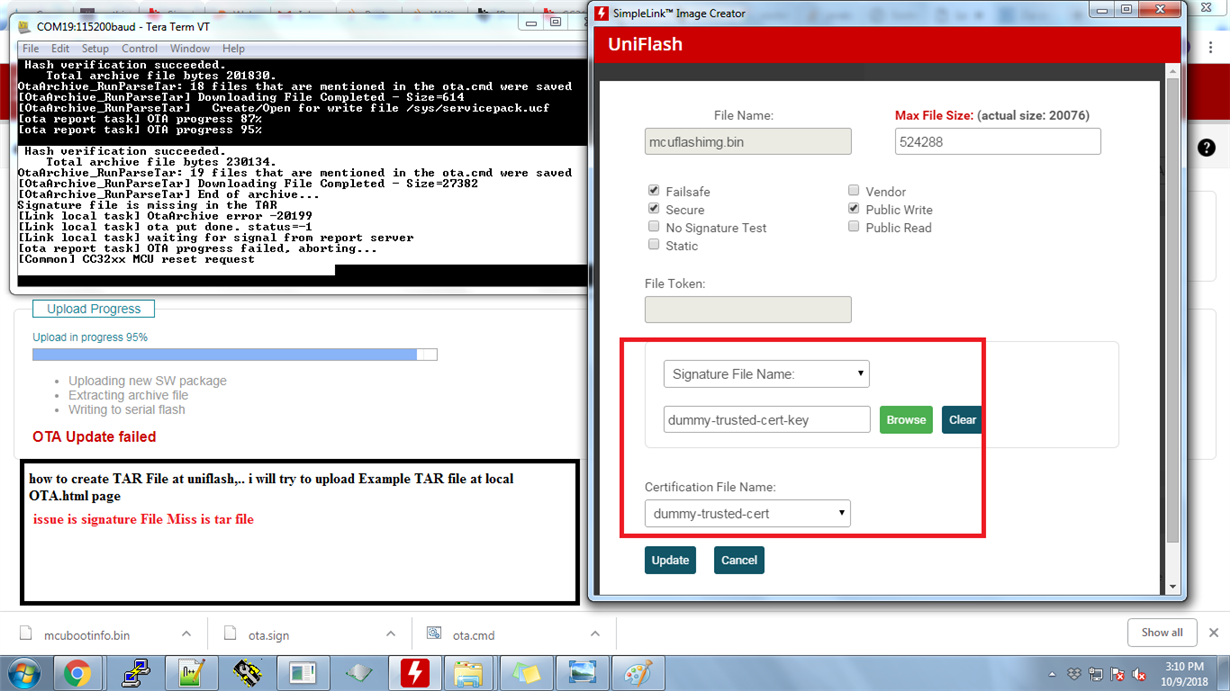
Task: Open the Windows Explorer folder taskbar icon
Action: tap(468, 674)
